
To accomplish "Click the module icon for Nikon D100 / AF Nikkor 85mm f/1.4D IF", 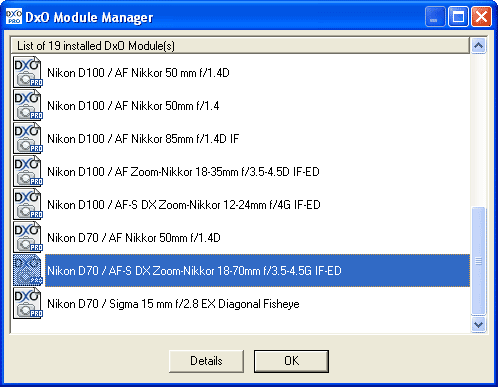I will point(28,138).
